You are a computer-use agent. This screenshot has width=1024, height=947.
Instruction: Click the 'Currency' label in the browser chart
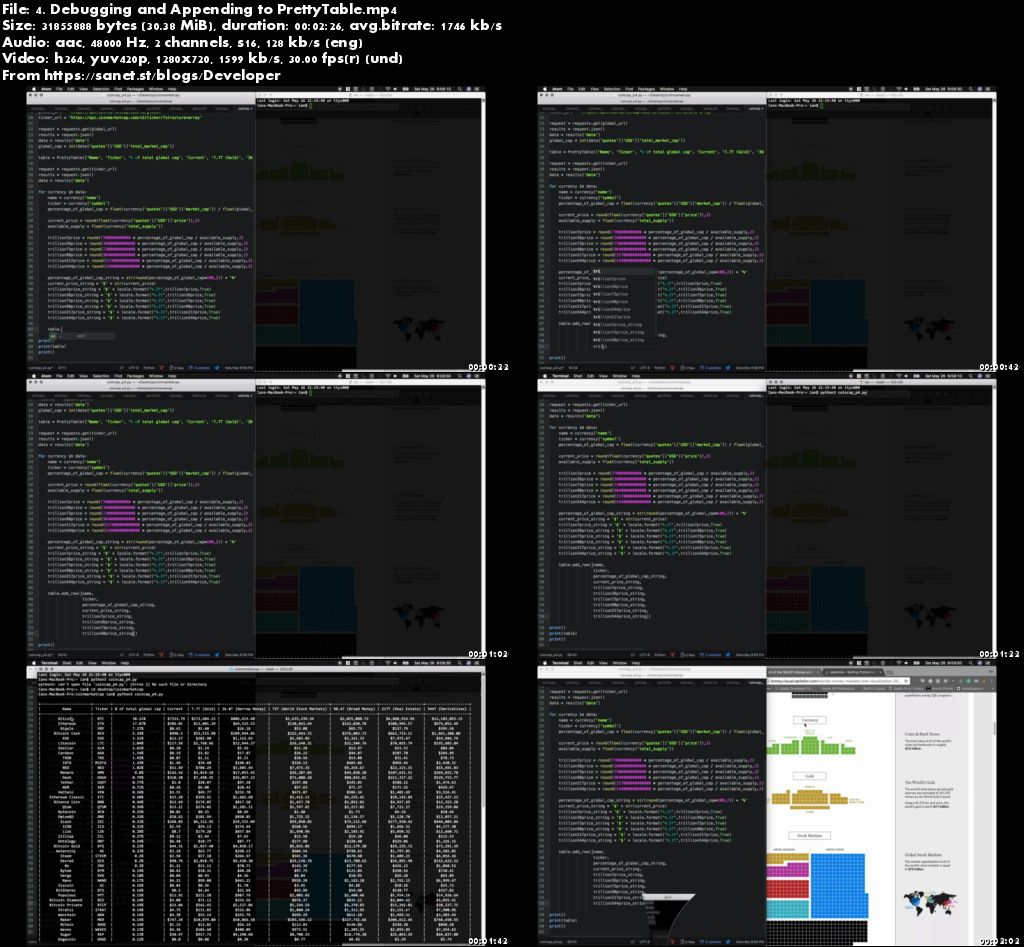point(810,720)
